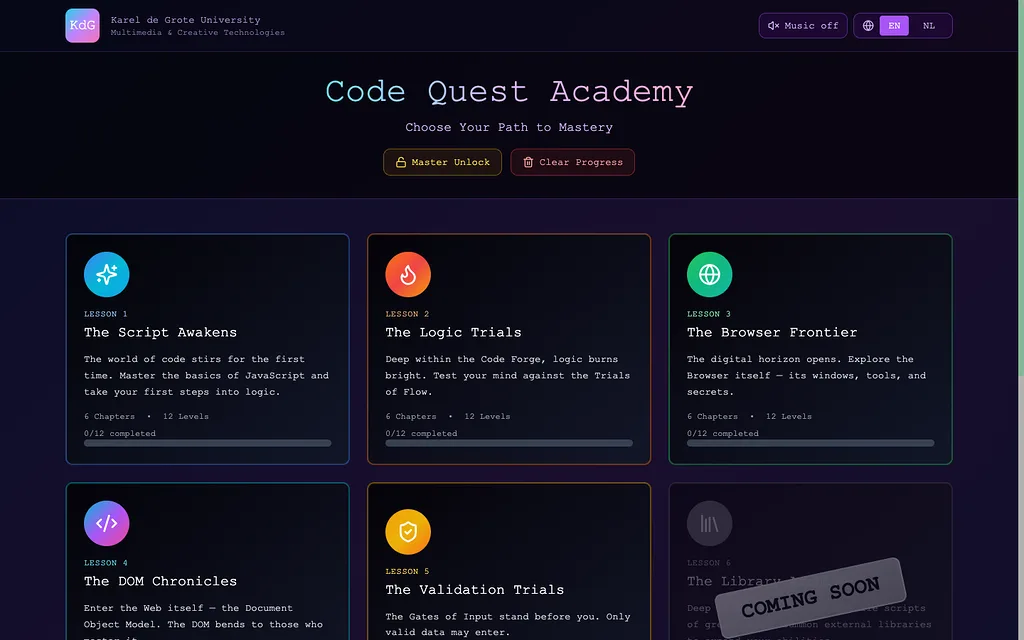This screenshot has height=640, width=1024.
Task: Click the code brackets icon of Lesson 4
Action: coord(106,523)
